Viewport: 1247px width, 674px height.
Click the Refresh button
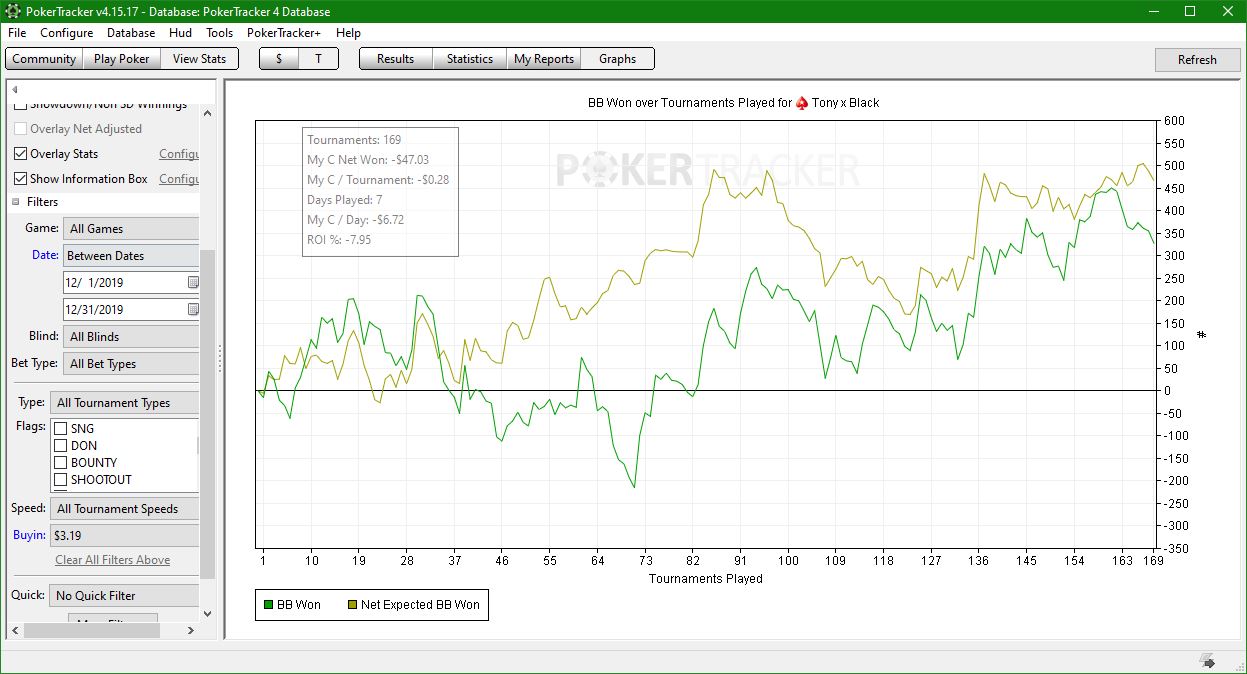pos(1197,60)
